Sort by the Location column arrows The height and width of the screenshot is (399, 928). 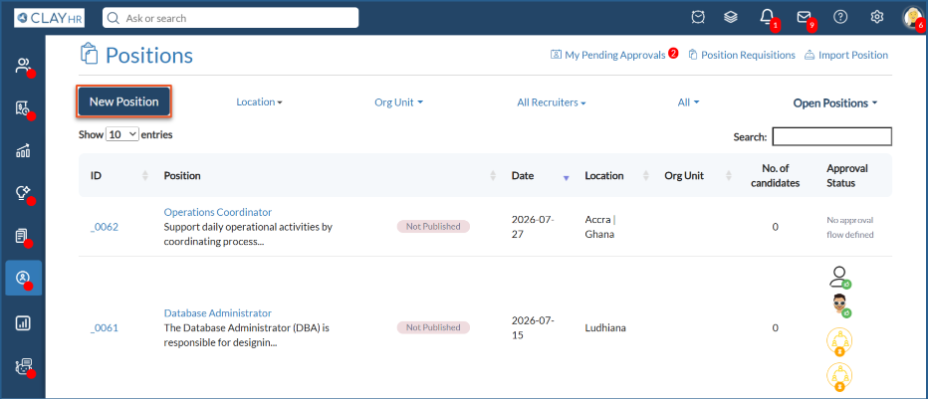pos(645,176)
